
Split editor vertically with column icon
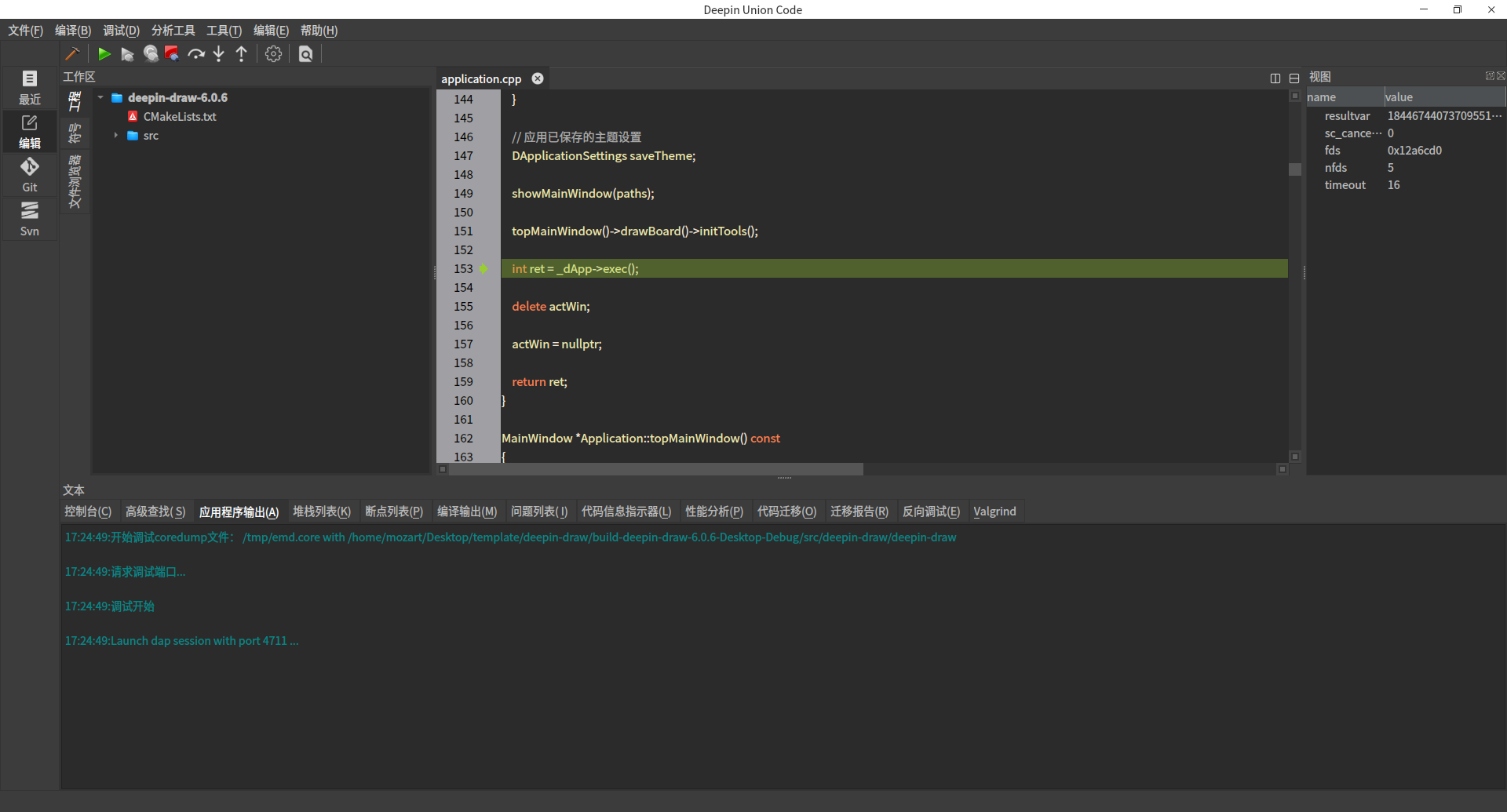click(1275, 78)
